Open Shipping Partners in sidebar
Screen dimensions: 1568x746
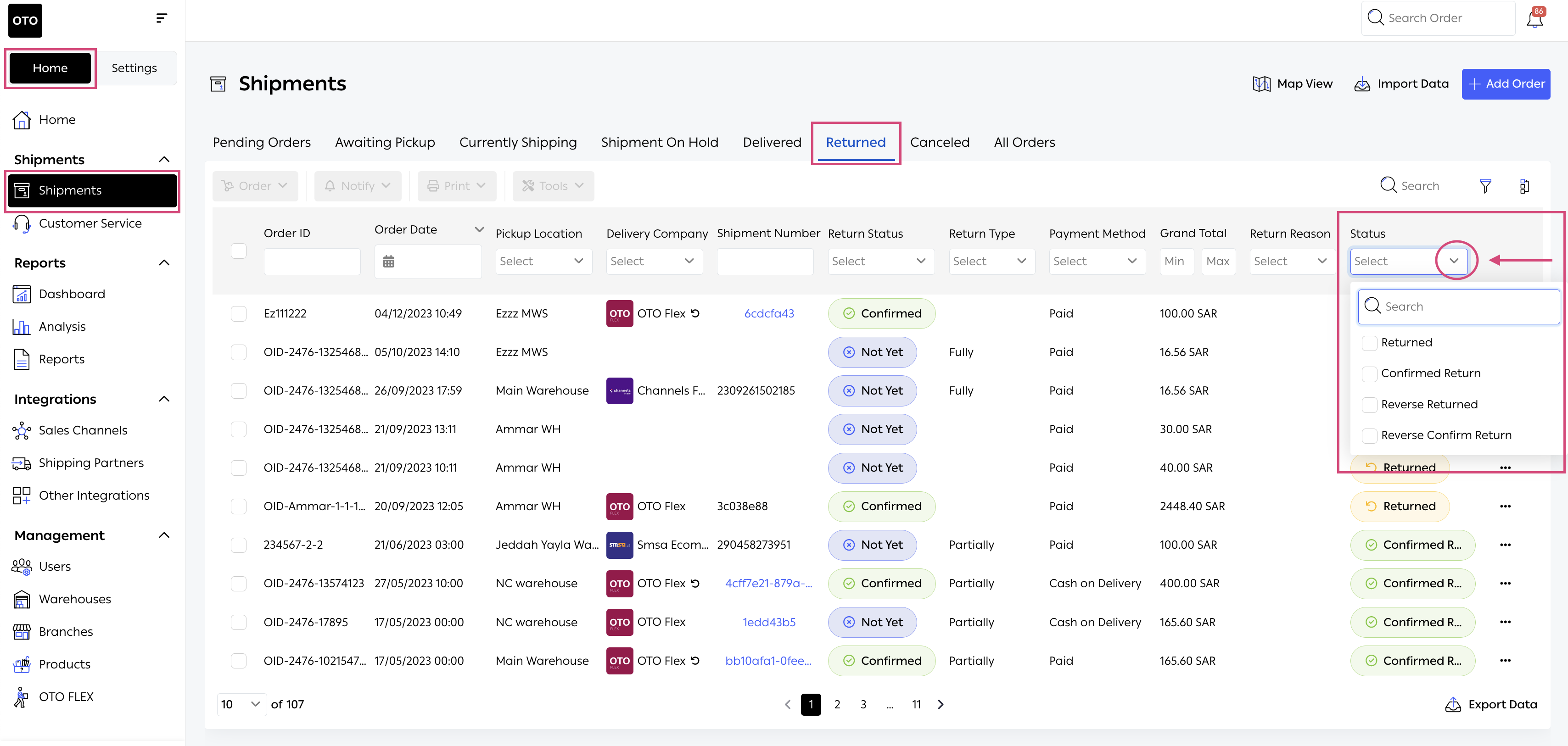tap(91, 463)
